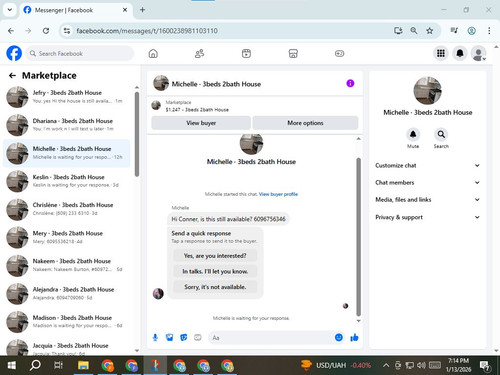
Task: Record a voice clip with microphone icon
Action: click(x=155, y=338)
